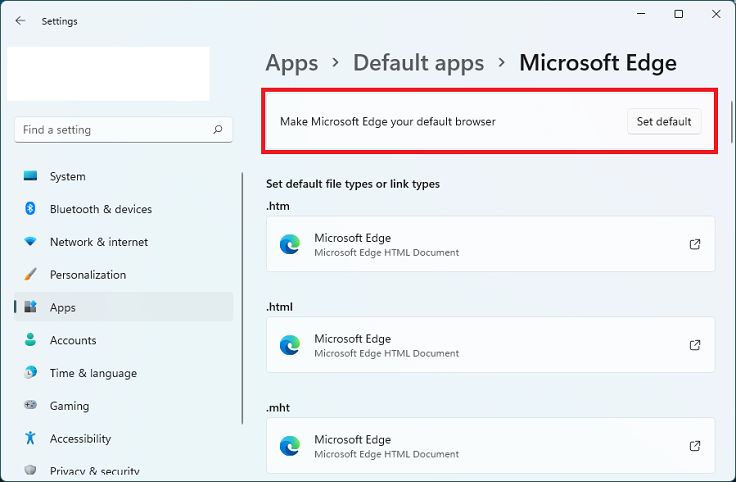Click 'Make Microsoft Edge your default browser' text
This screenshot has height=482, width=736.
pyautogui.click(x=388, y=122)
